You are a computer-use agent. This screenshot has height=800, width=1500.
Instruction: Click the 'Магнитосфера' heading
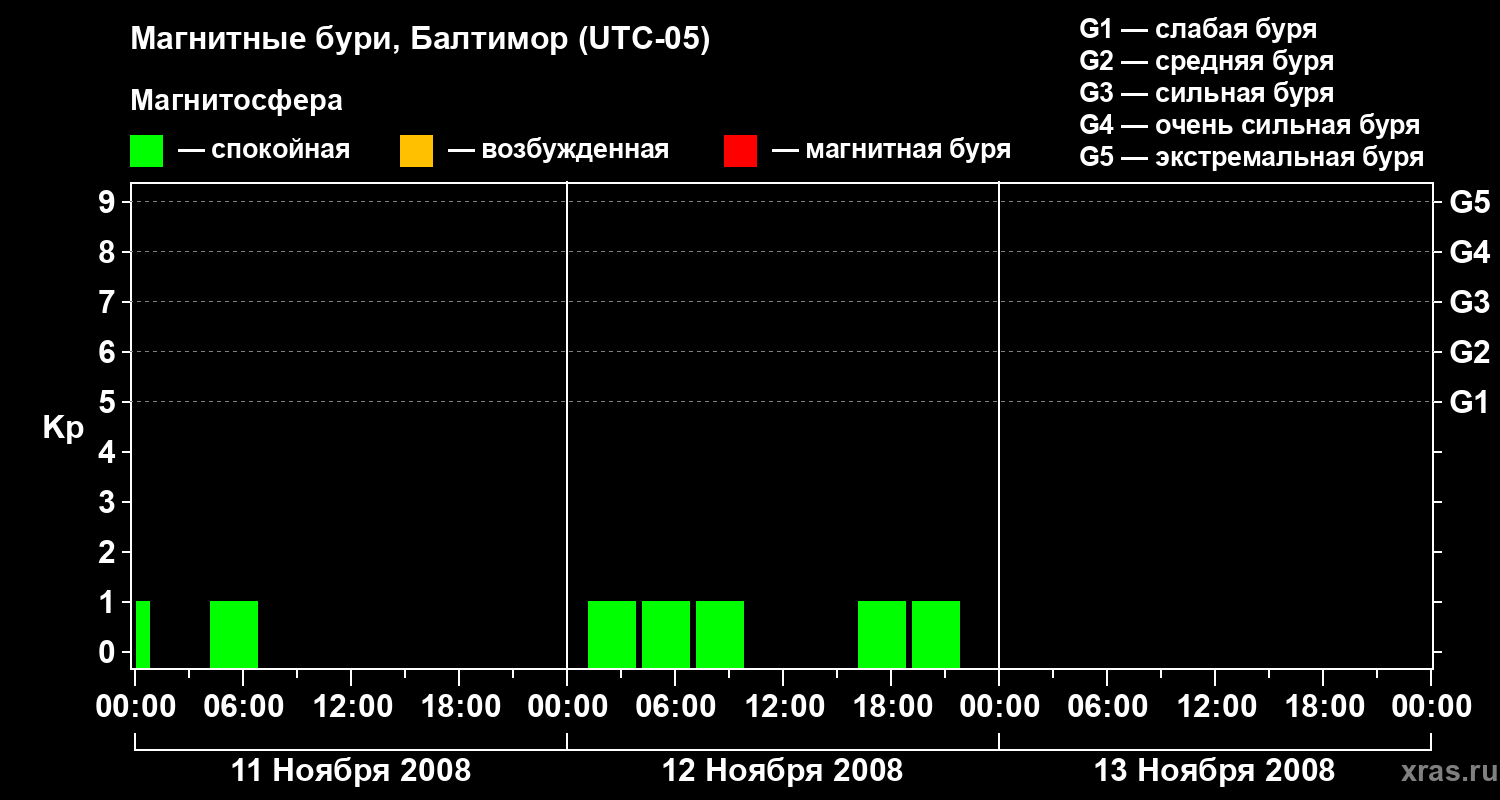tap(236, 101)
